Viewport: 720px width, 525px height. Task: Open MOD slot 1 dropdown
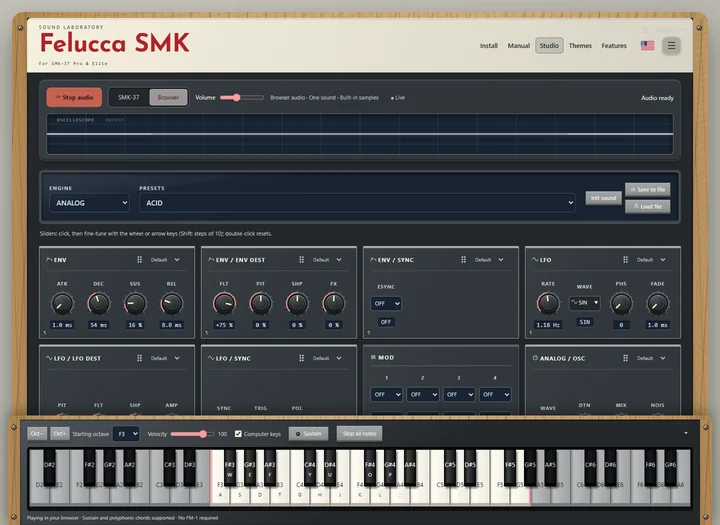(386, 394)
